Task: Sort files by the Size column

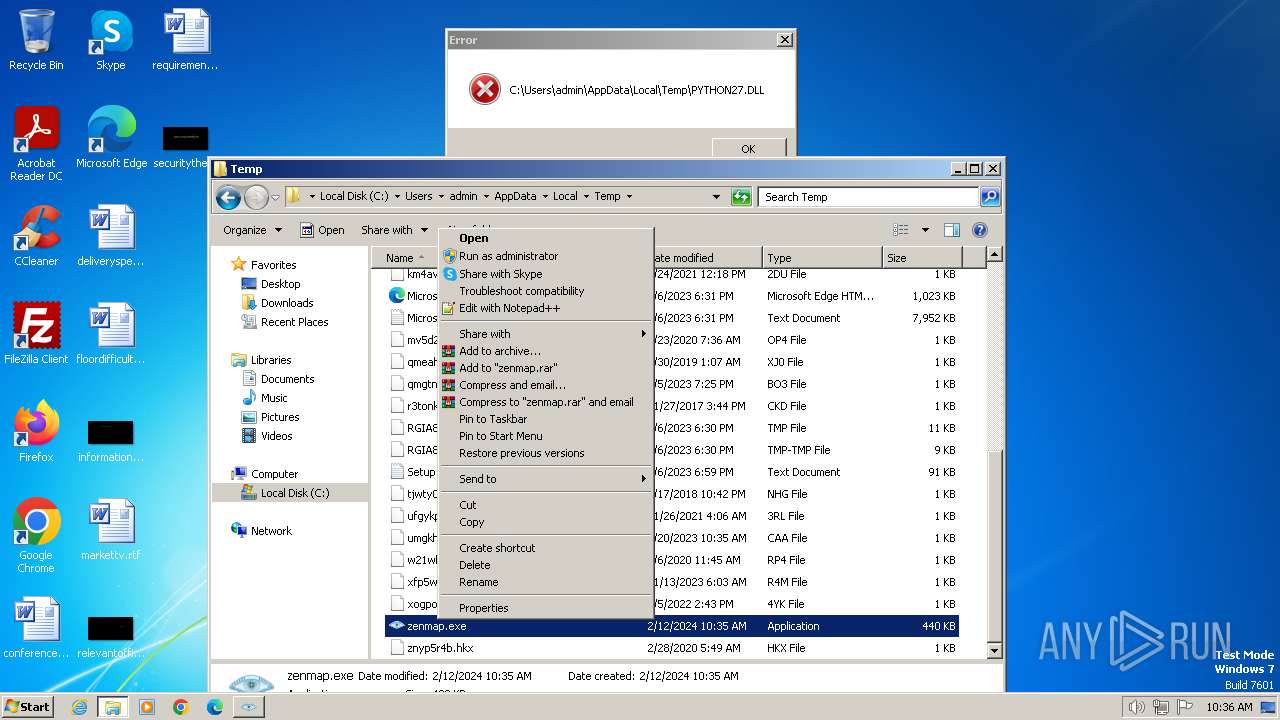Action: (x=920, y=258)
